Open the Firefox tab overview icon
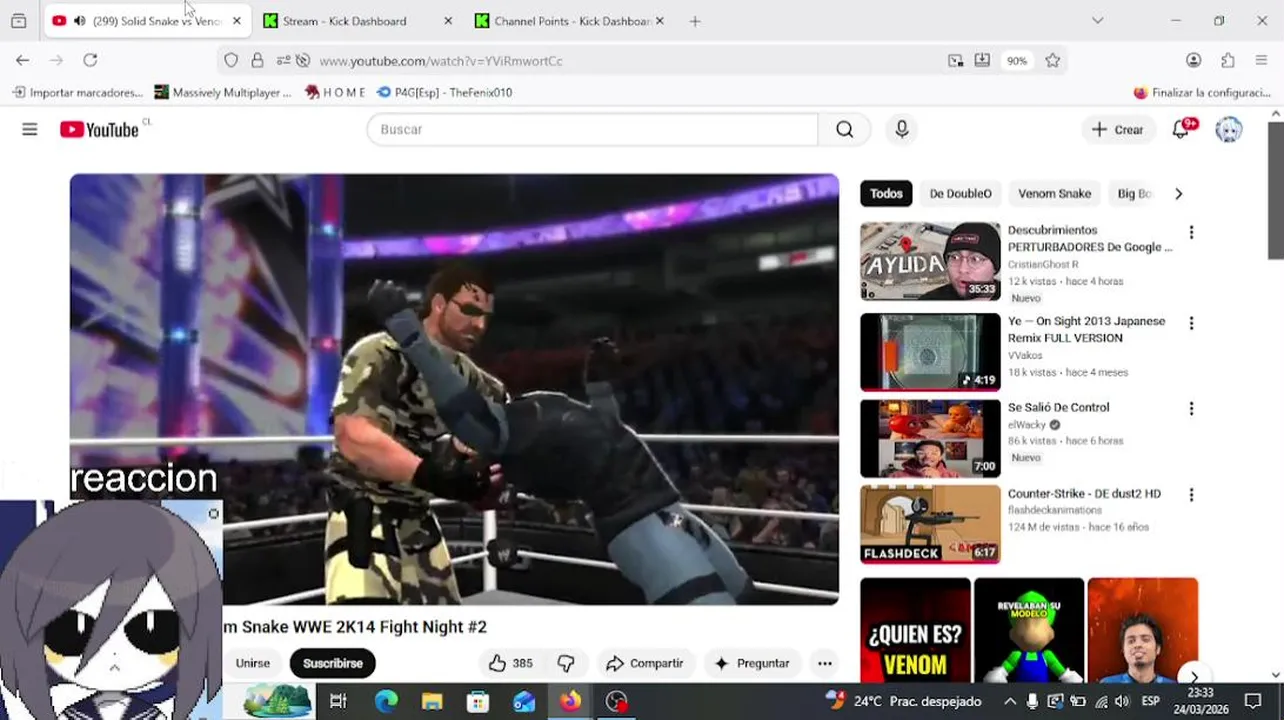 tap(18, 20)
